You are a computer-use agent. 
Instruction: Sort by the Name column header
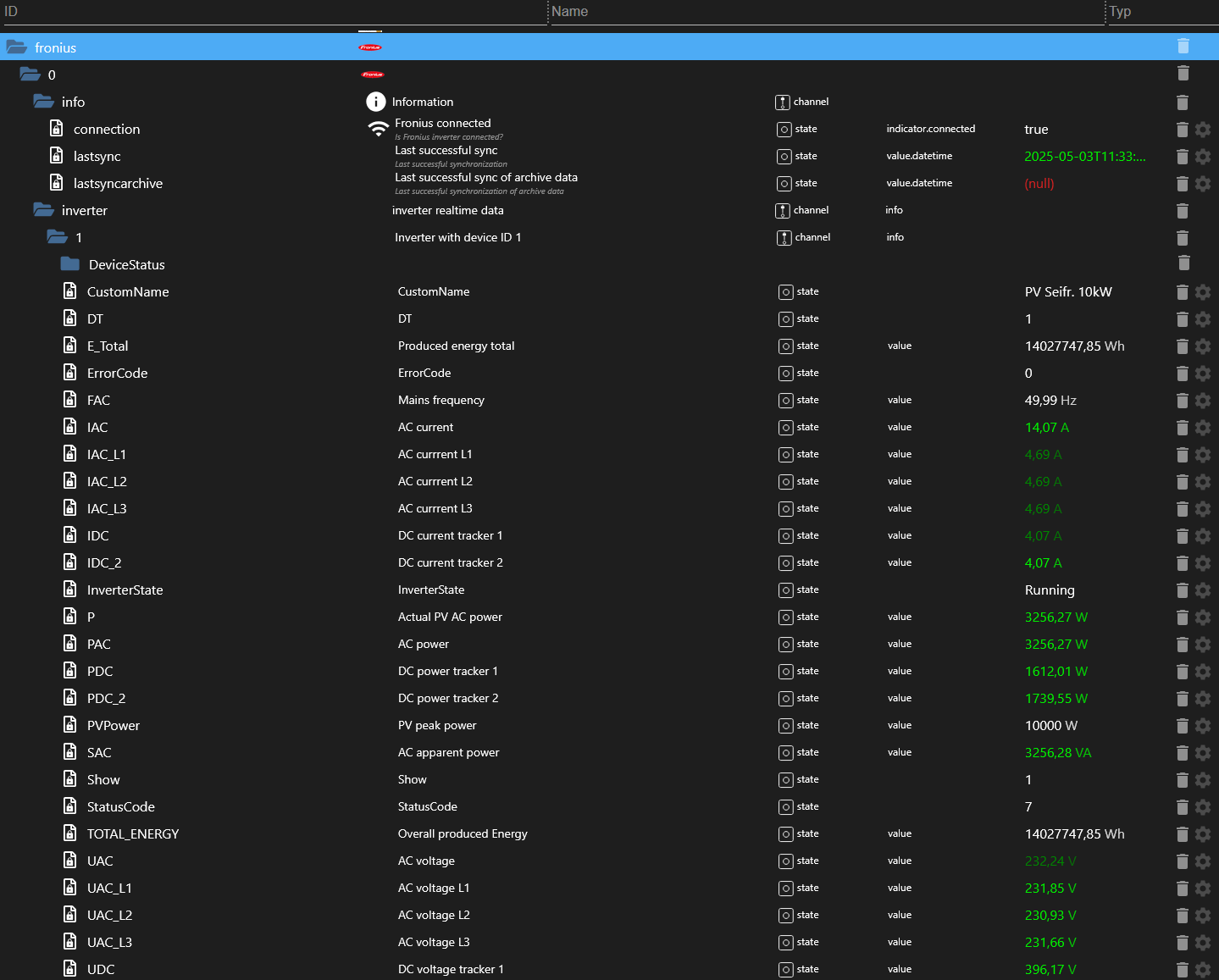569,12
